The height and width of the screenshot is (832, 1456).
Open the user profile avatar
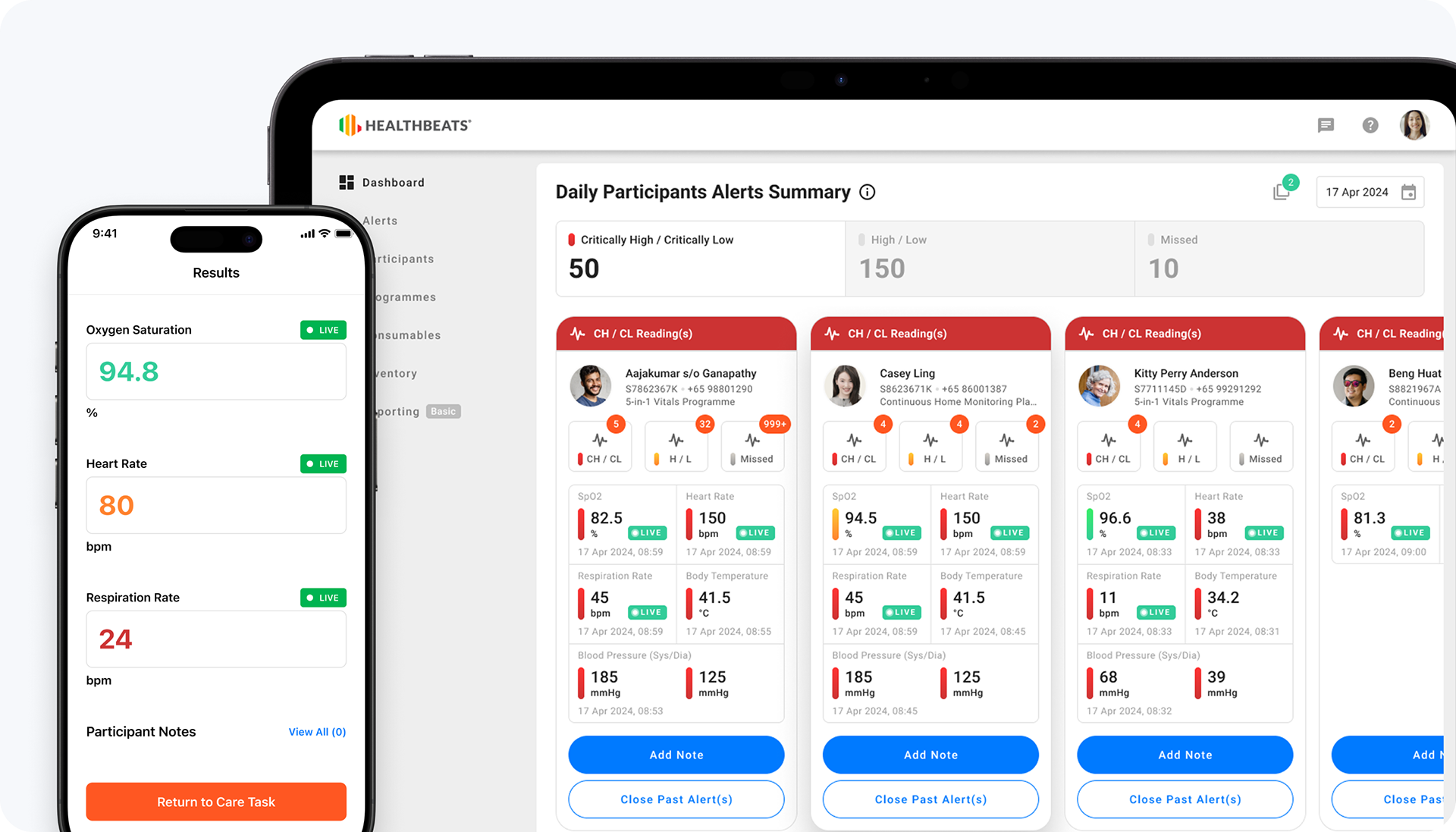click(1414, 125)
